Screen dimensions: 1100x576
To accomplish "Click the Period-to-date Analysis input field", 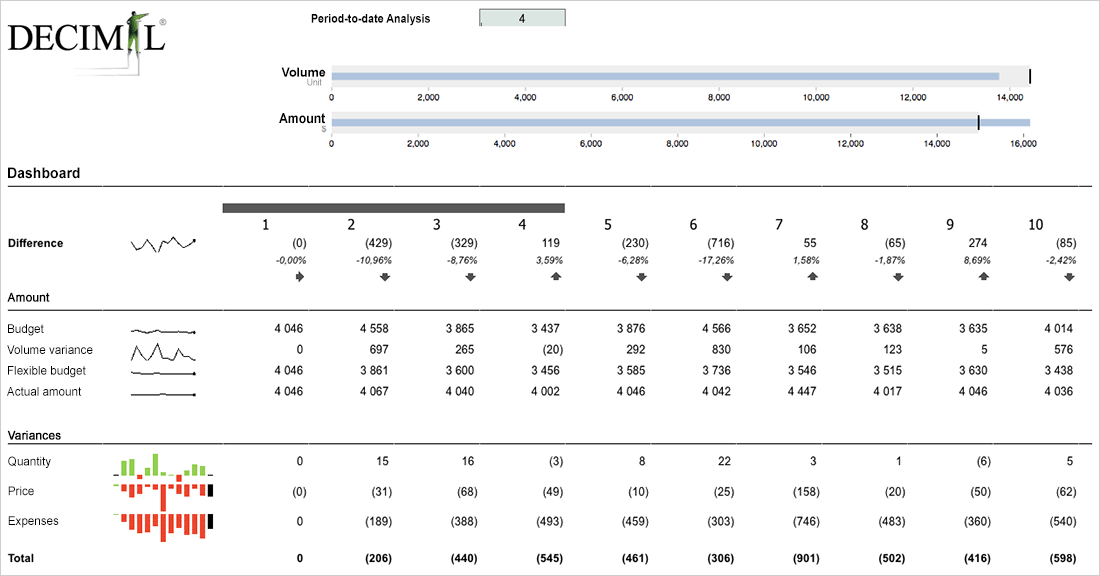I will pos(522,18).
